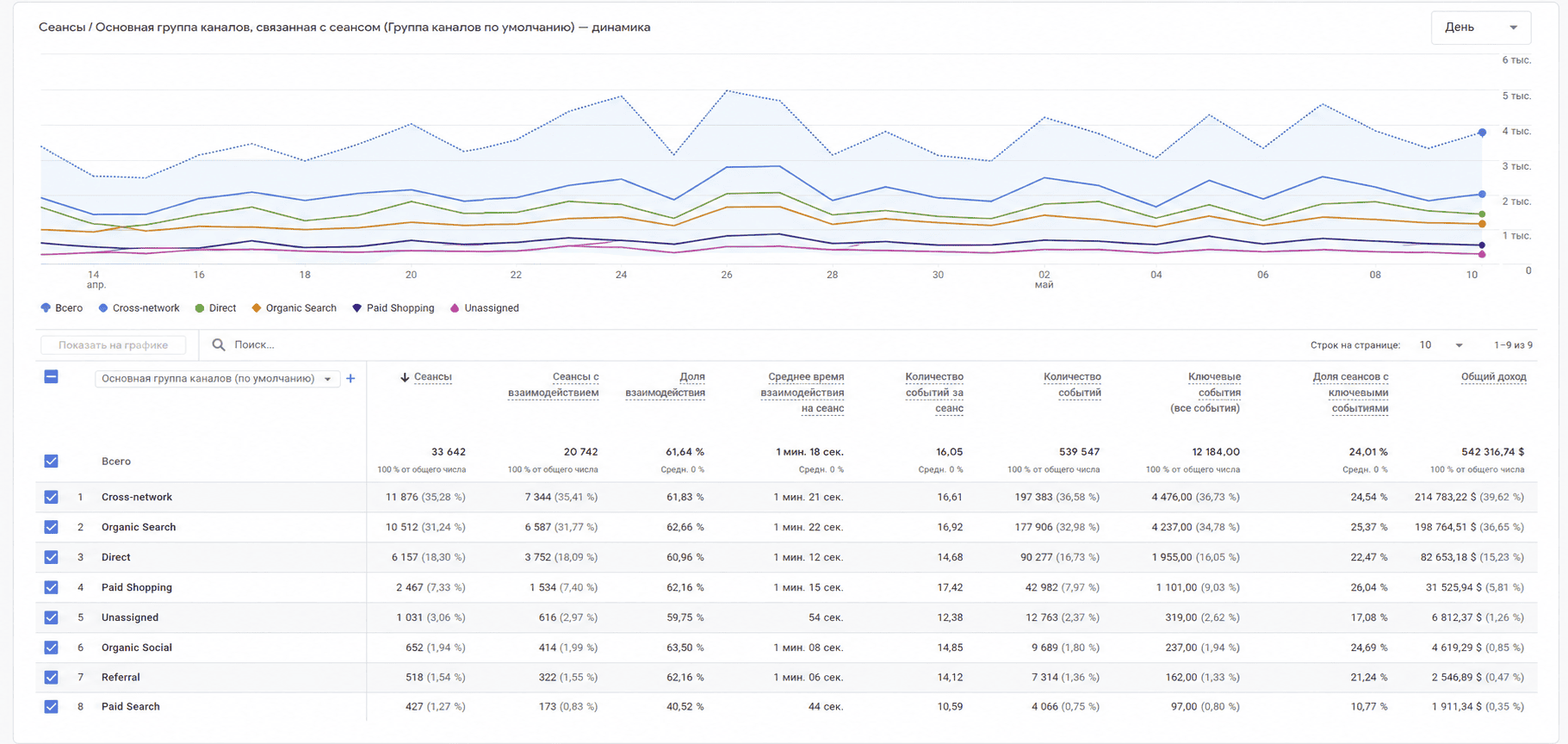Click the Paid Shopping row name
1568x744 pixels.
(137, 588)
